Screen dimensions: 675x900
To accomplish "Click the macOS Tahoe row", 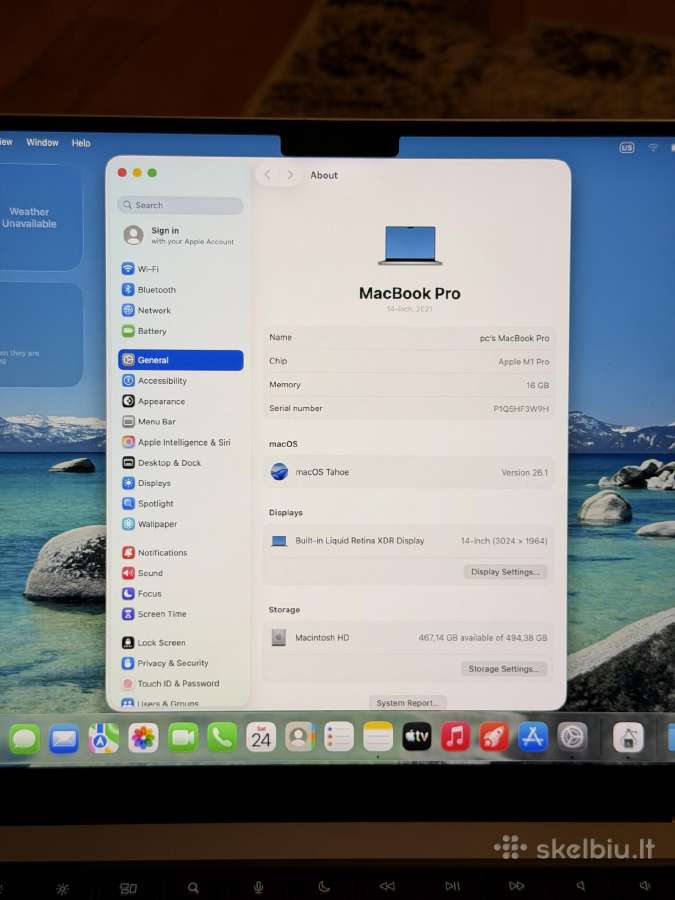I will [x=409, y=472].
